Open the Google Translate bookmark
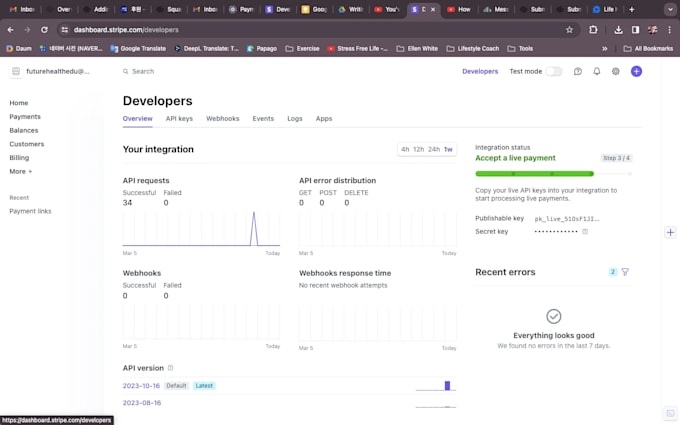This screenshot has width=680, height=425. (x=138, y=49)
